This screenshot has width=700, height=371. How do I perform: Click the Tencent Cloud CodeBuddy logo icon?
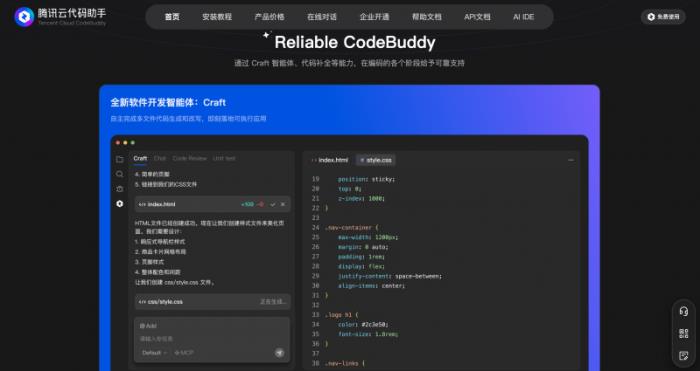(24, 17)
